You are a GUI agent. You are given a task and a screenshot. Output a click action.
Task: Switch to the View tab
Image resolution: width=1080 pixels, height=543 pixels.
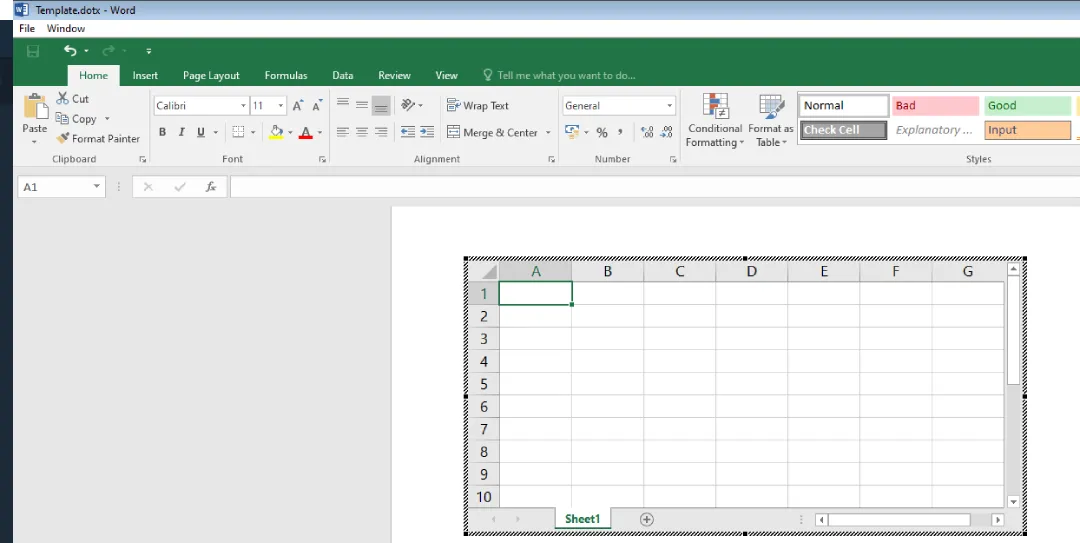[x=446, y=75]
